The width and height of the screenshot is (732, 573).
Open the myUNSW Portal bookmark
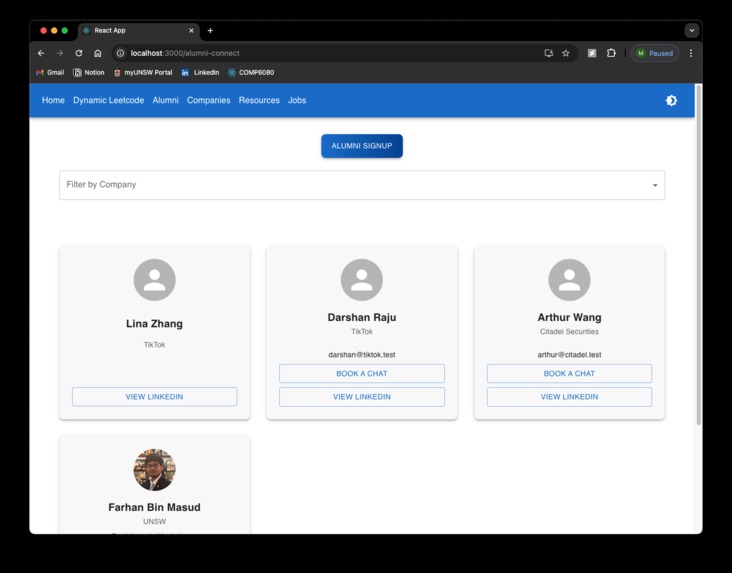click(x=143, y=72)
